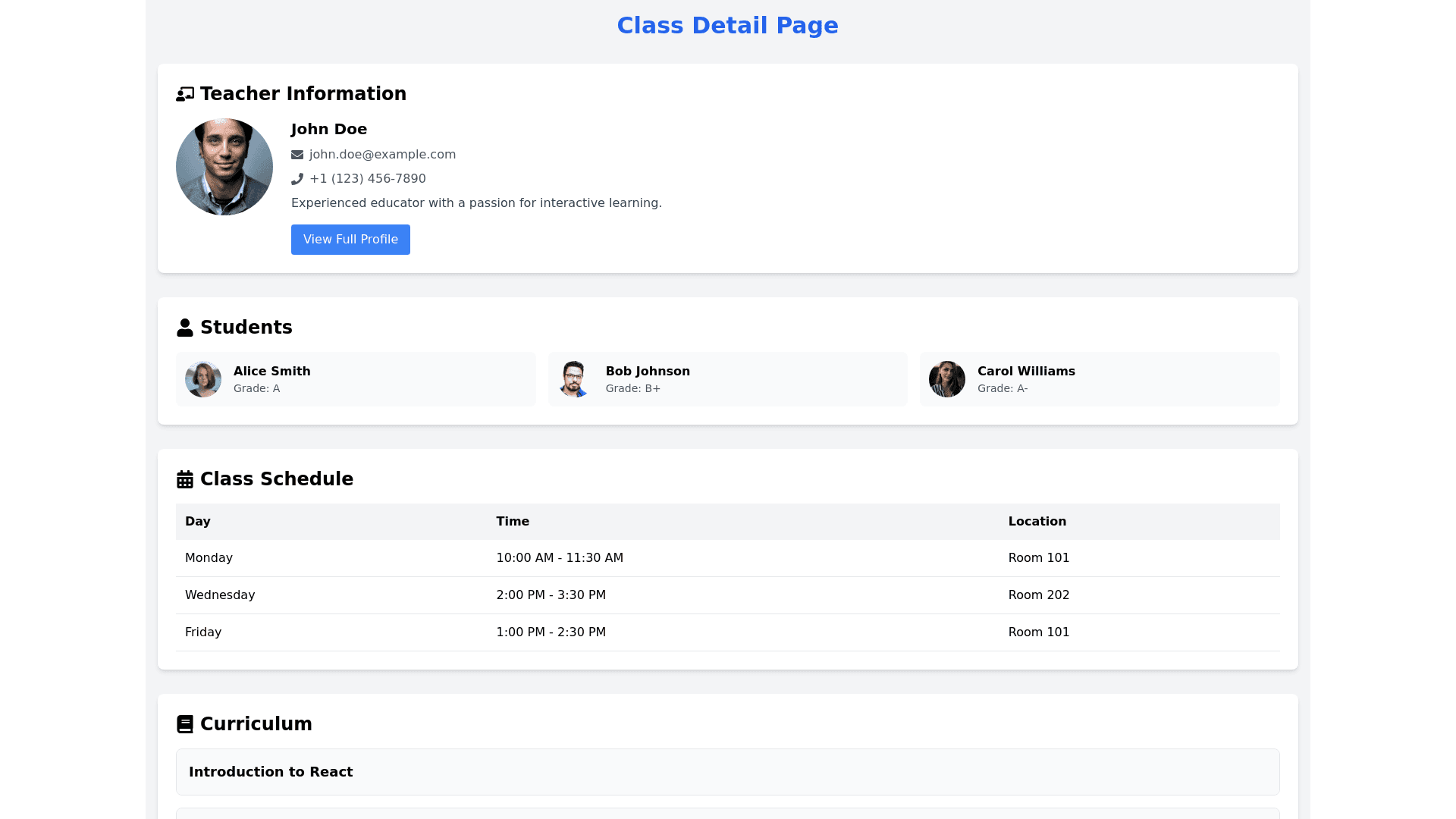Click John Doe's profile photo
Viewport: 1456px width, 819px height.
[224, 167]
